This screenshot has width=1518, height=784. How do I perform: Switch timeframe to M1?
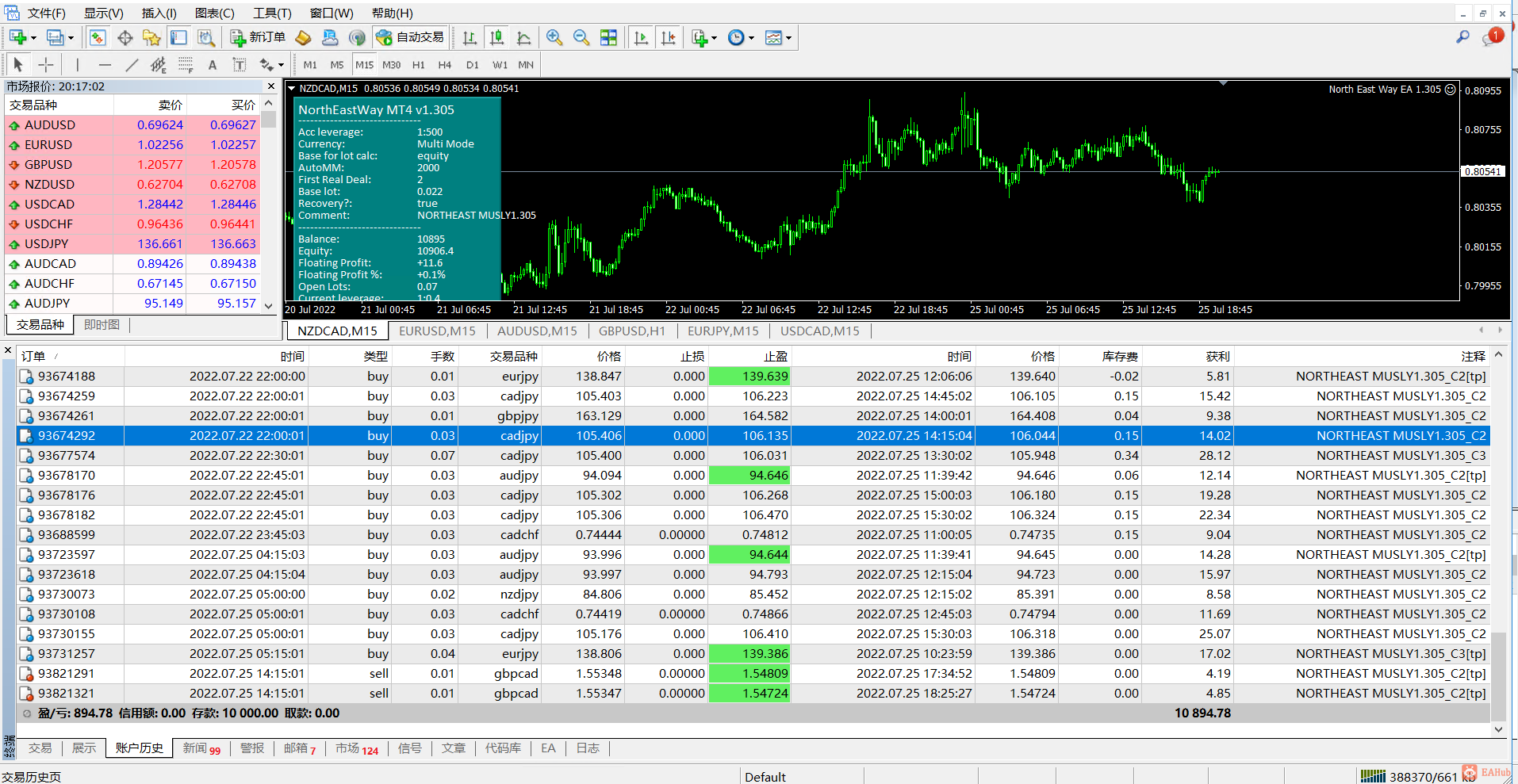[x=310, y=65]
